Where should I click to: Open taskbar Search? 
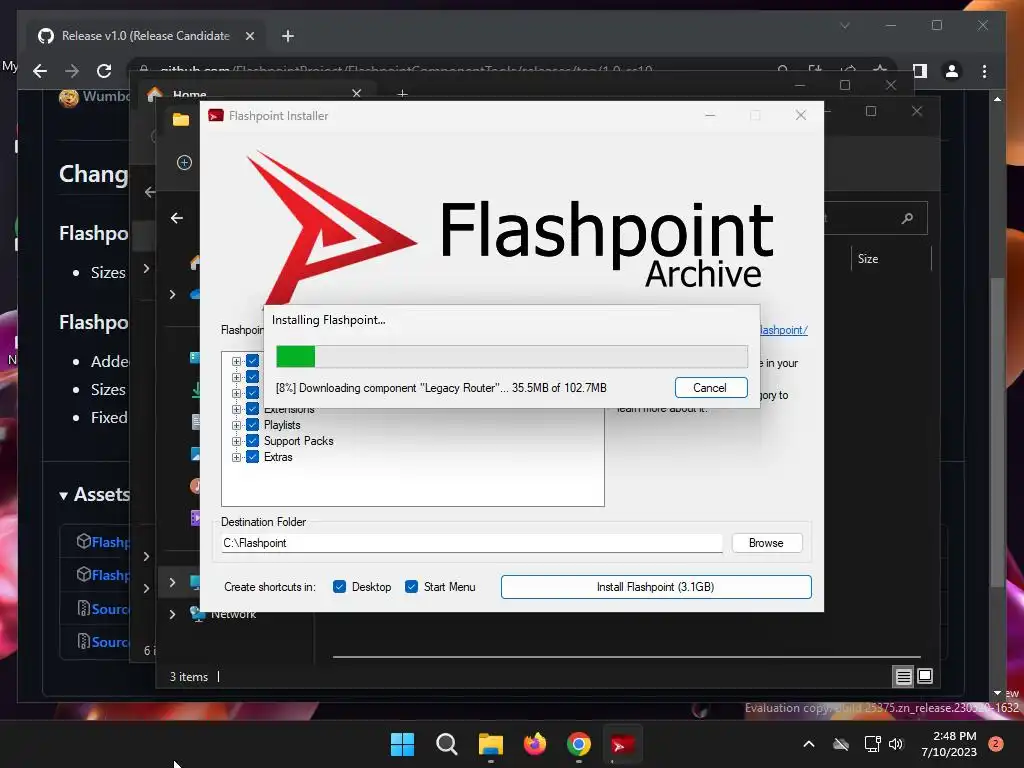[447, 744]
